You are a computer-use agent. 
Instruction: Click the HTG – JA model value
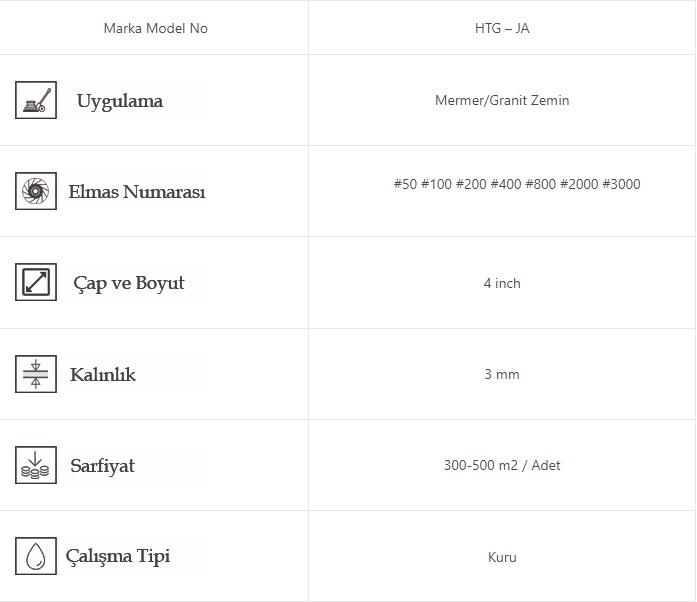502,28
